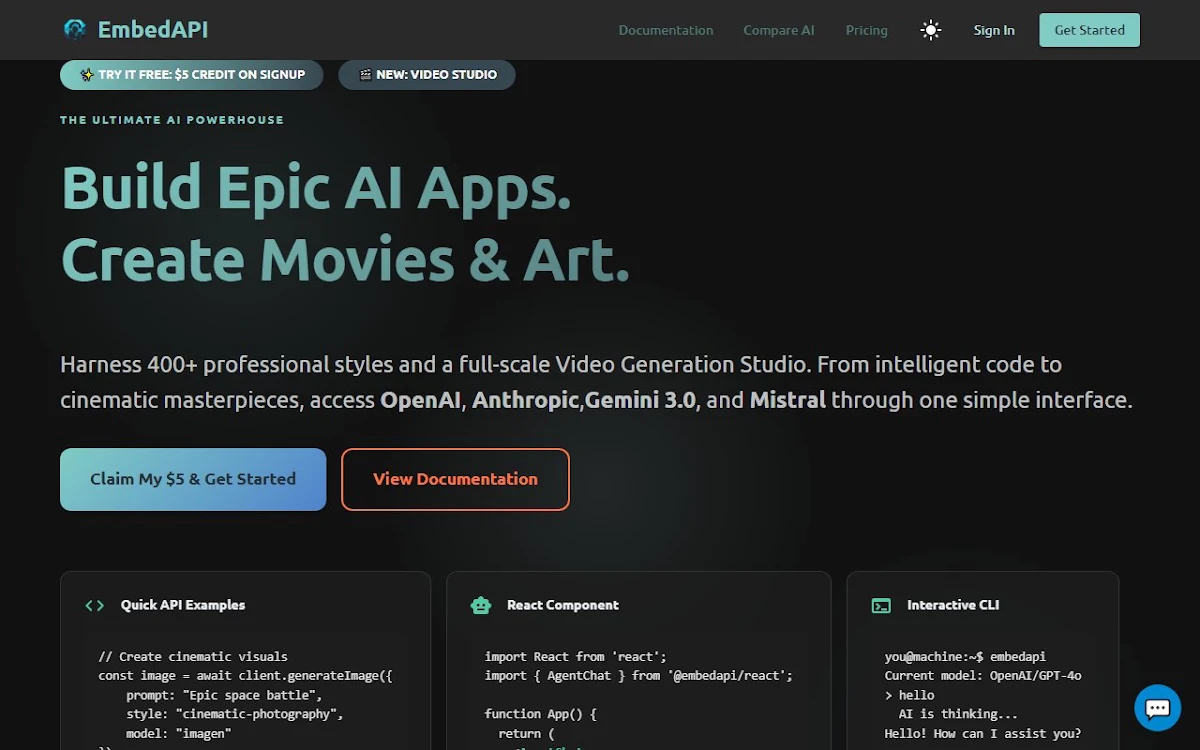This screenshot has height=750, width=1200.
Task: Click the EmbedAPI logo icon
Action: pos(75,30)
